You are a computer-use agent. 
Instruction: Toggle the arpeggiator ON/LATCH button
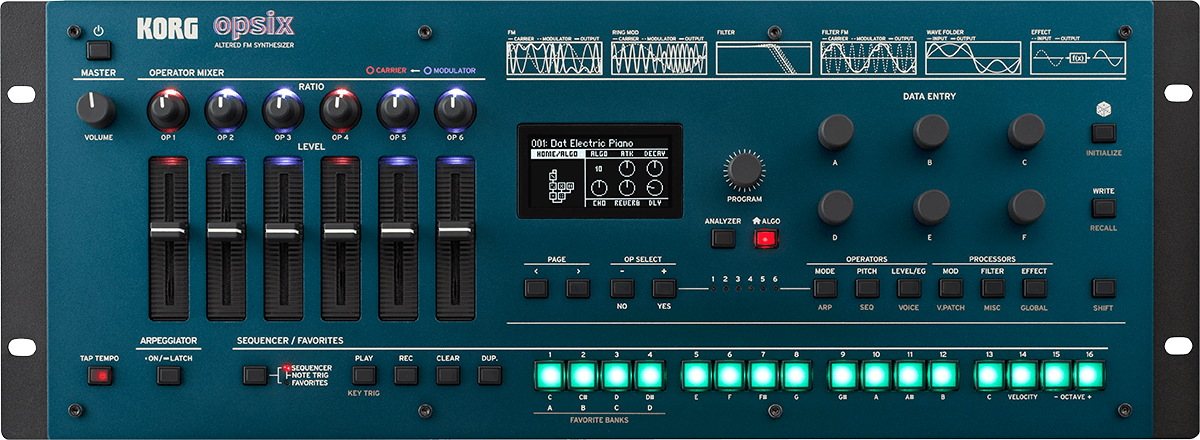(x=169, y=376)
